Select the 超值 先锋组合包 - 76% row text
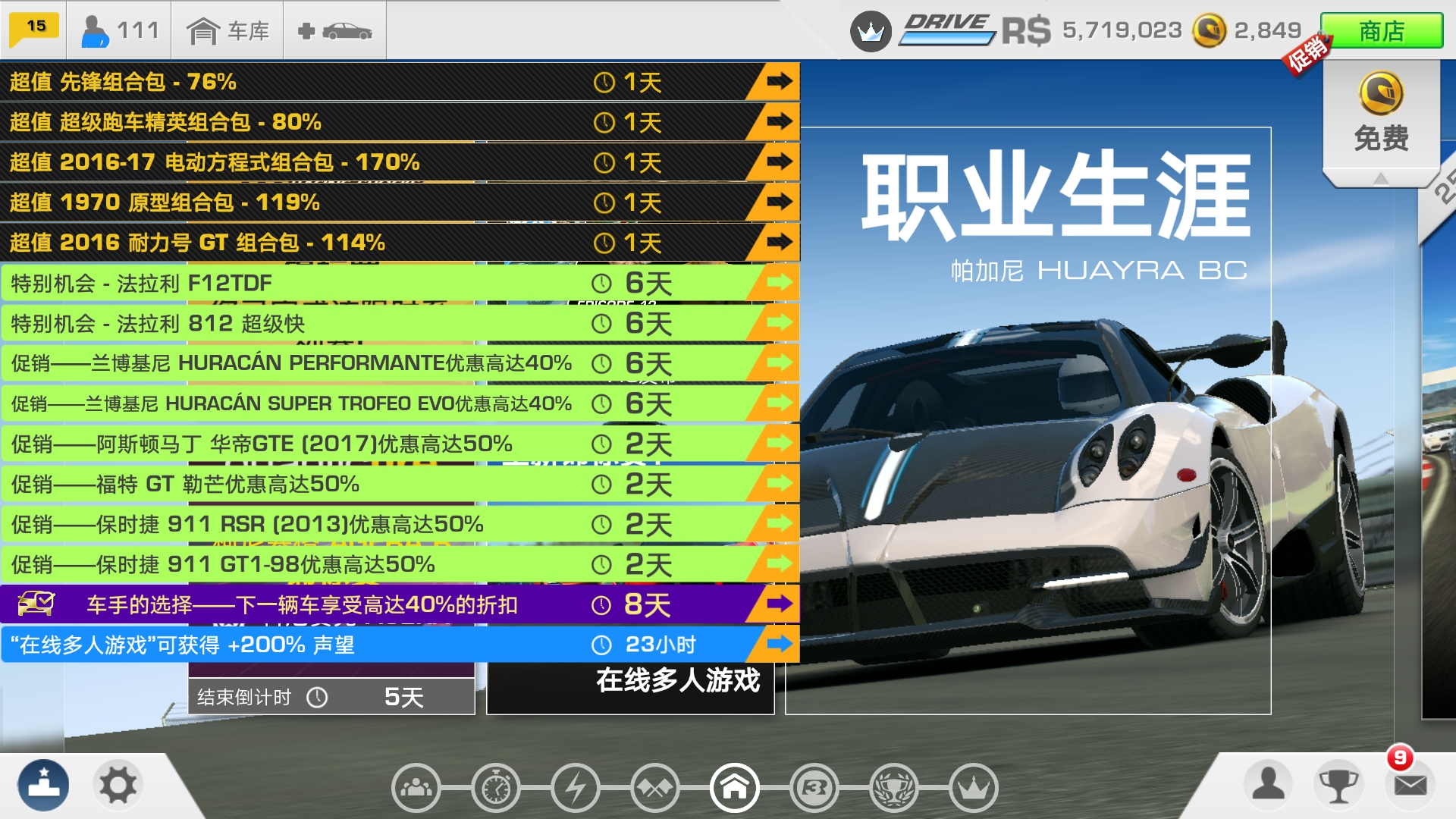 pos(123,81)
